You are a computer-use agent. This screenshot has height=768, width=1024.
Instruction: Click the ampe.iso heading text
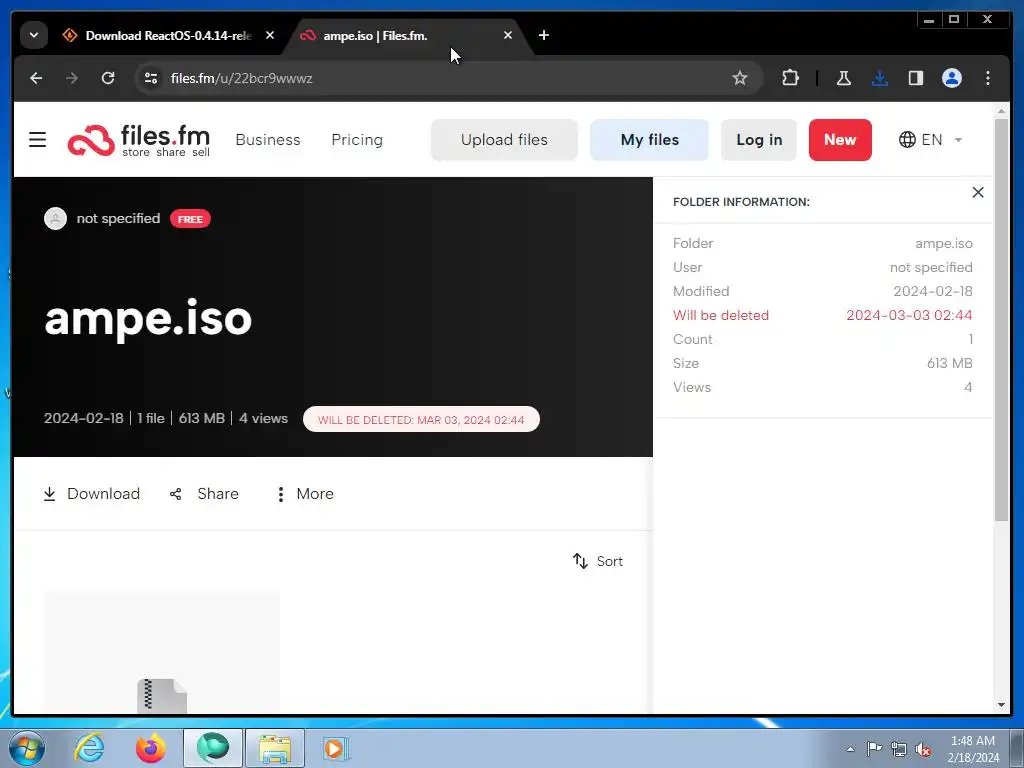coord(148,319)
